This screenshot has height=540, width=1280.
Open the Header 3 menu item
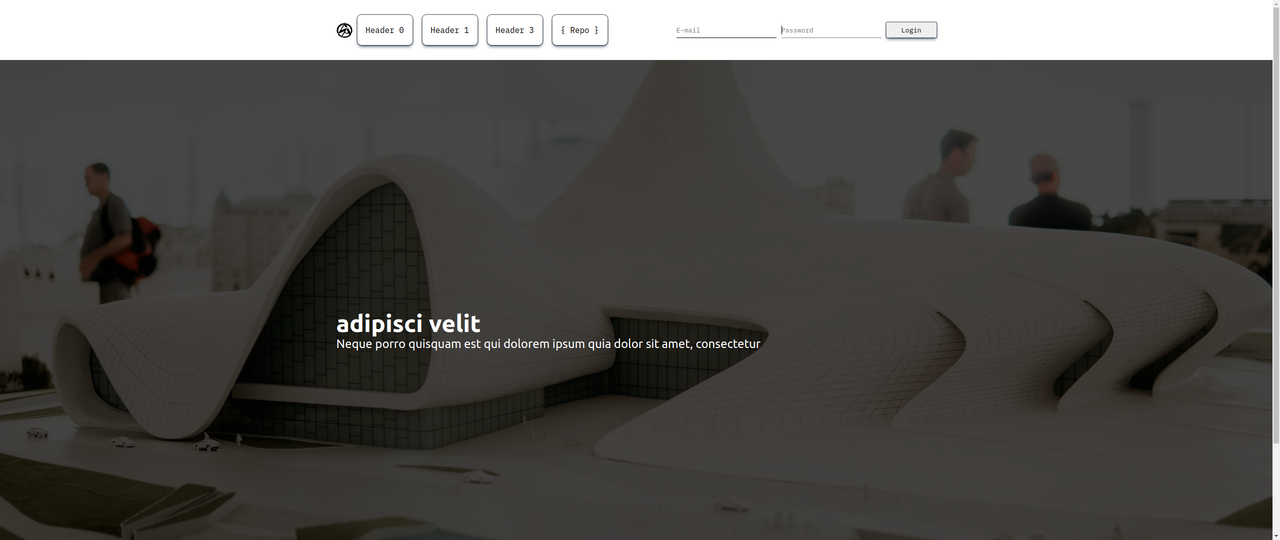515,30
